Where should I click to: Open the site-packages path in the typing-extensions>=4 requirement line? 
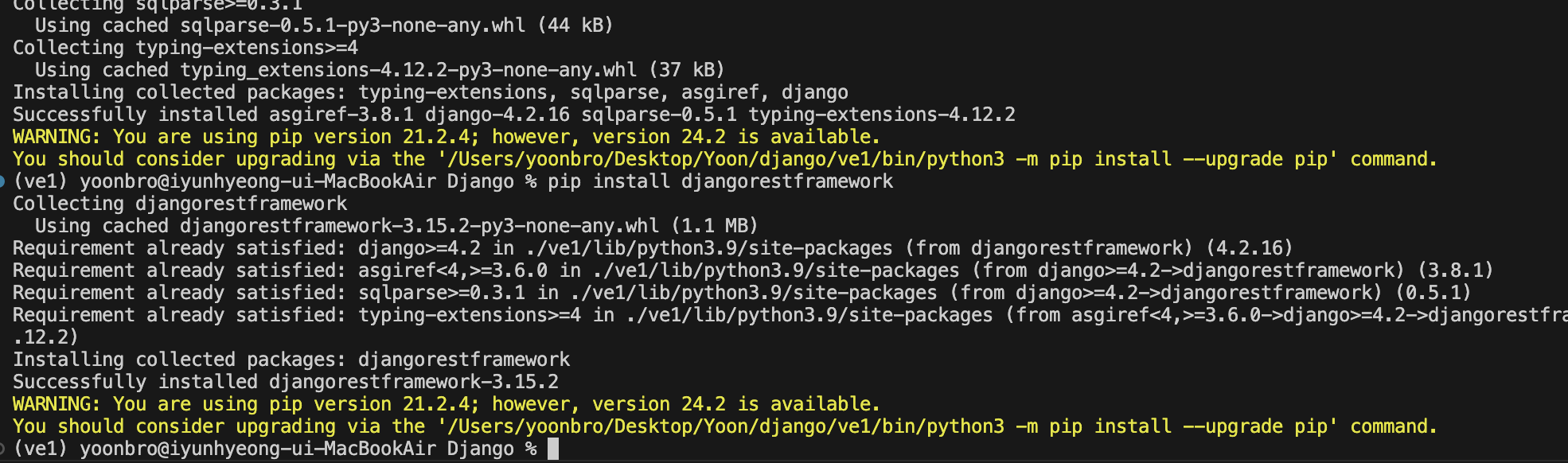(x=810, y=315)
